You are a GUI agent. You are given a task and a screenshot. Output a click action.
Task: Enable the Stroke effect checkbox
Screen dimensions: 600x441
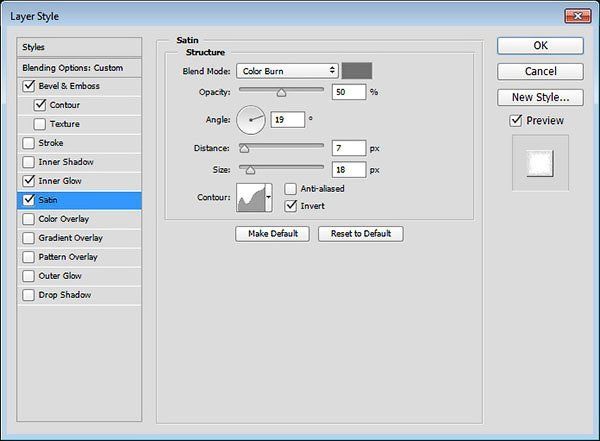coord(29,143)
